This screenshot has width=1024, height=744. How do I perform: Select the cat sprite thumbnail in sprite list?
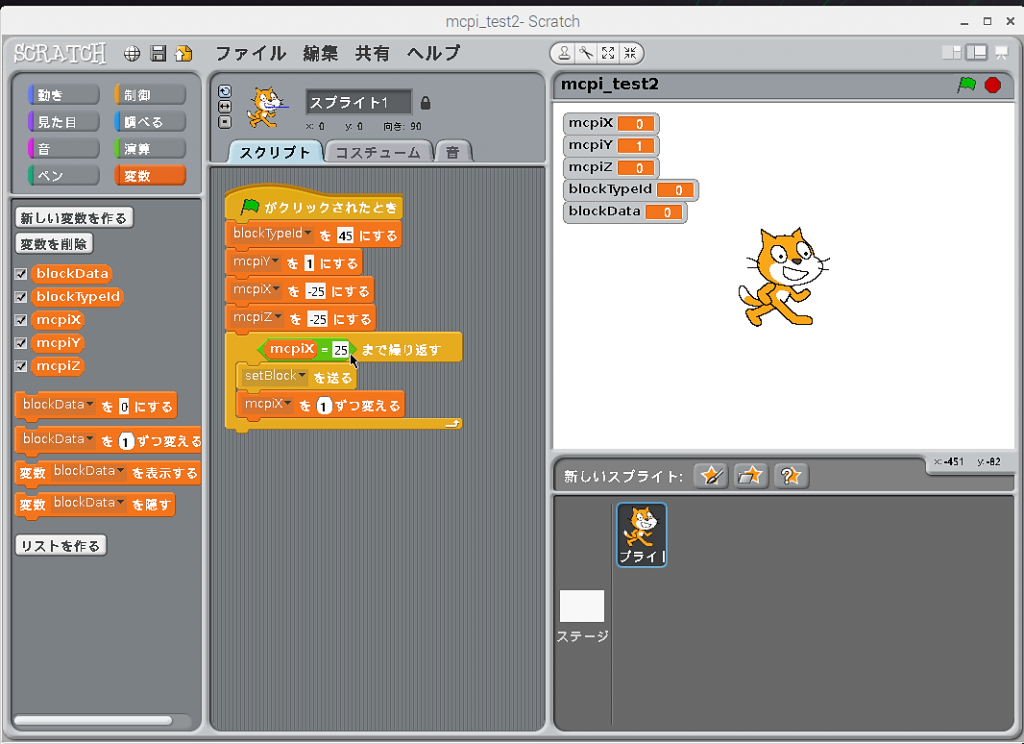click(642, 534)
